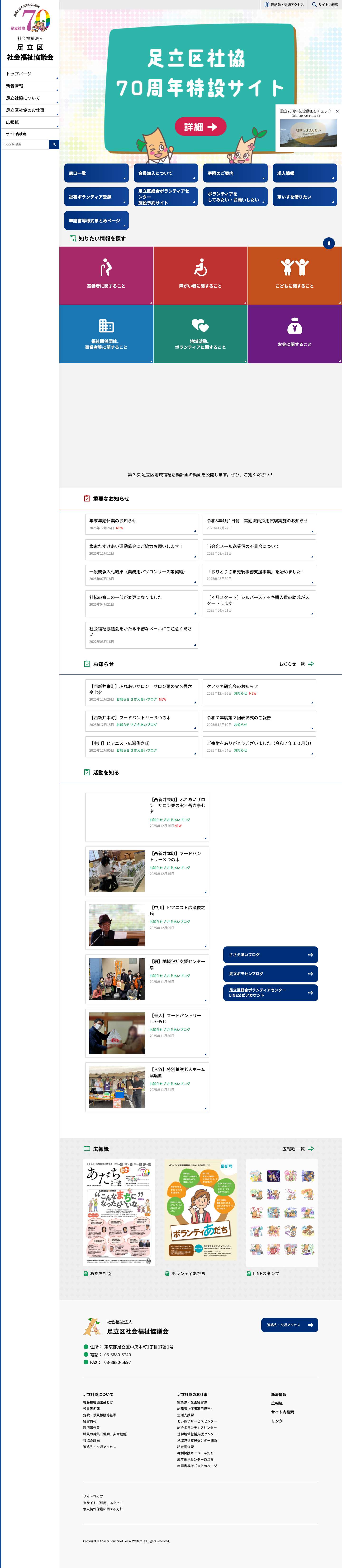Open the 寄附のご案内 button
This screenshot has width=342, height=1568.
point(235,173)
